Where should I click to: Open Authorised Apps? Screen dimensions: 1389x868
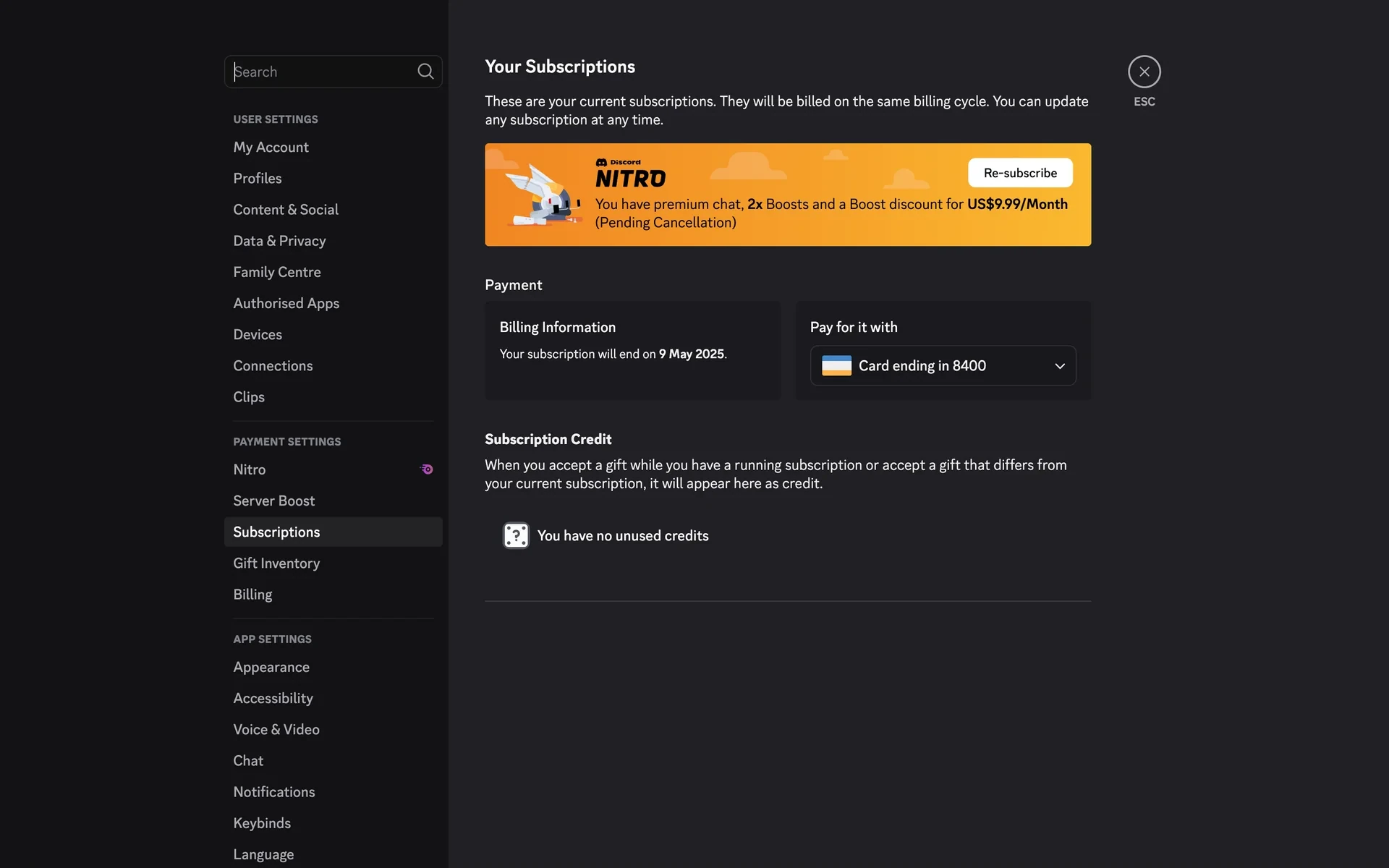click(333, 303)
